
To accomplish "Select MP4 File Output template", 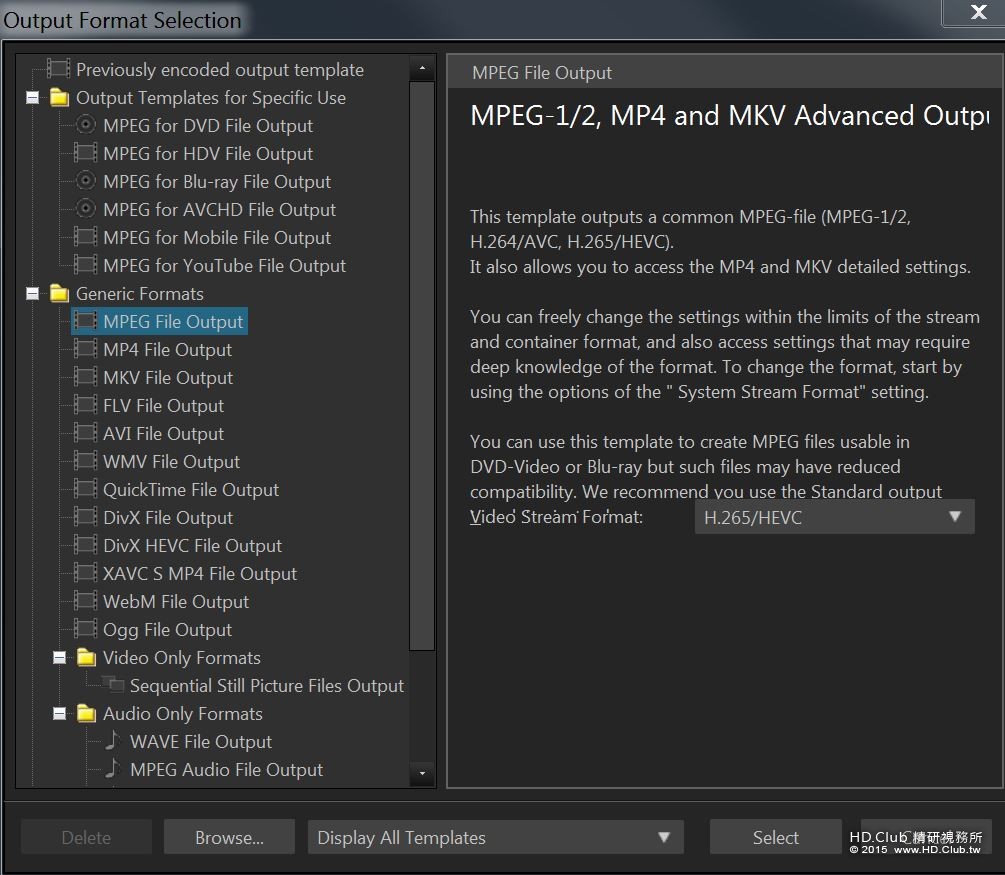I will pyautogui.click(x=167, y=349).
